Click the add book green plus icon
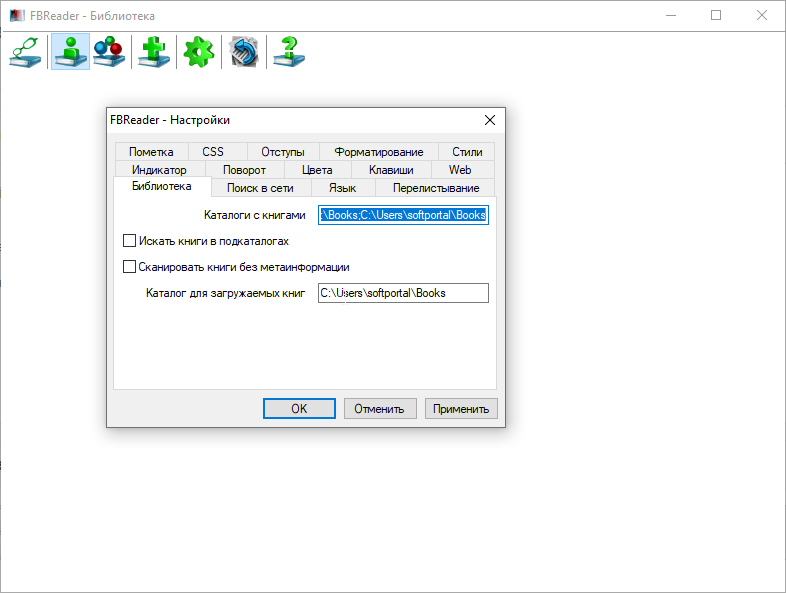Viewport: 786px width, 593px height. [154, 52]
